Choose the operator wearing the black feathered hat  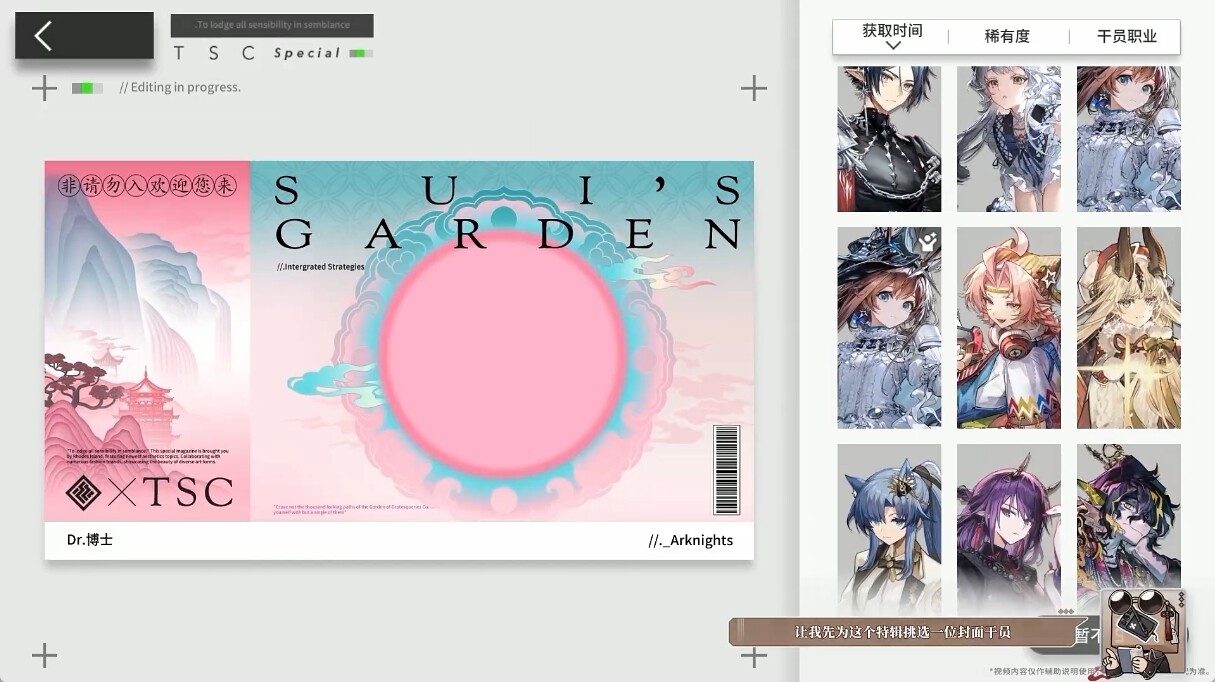[889, 328]
